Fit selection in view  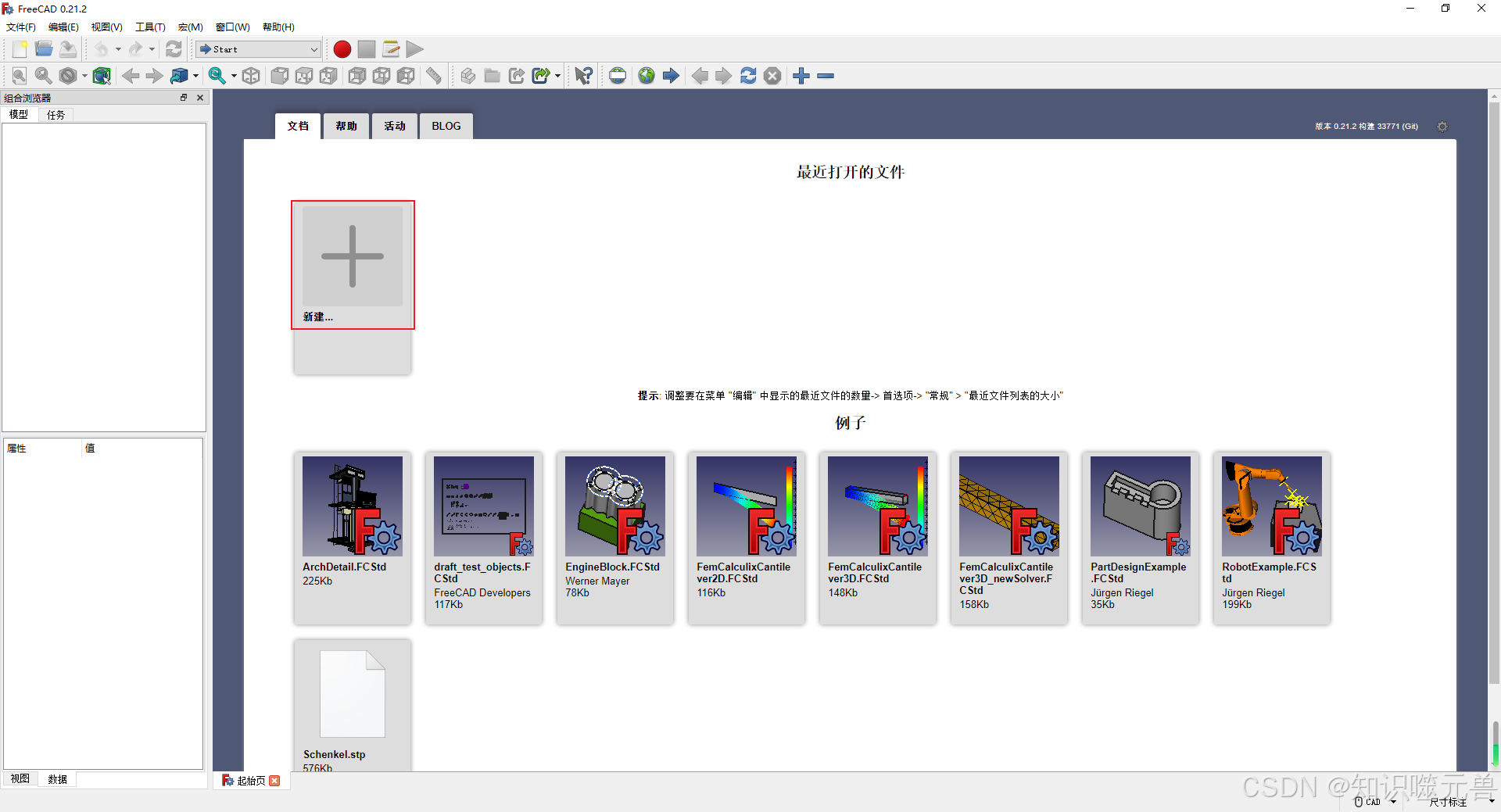44,76
